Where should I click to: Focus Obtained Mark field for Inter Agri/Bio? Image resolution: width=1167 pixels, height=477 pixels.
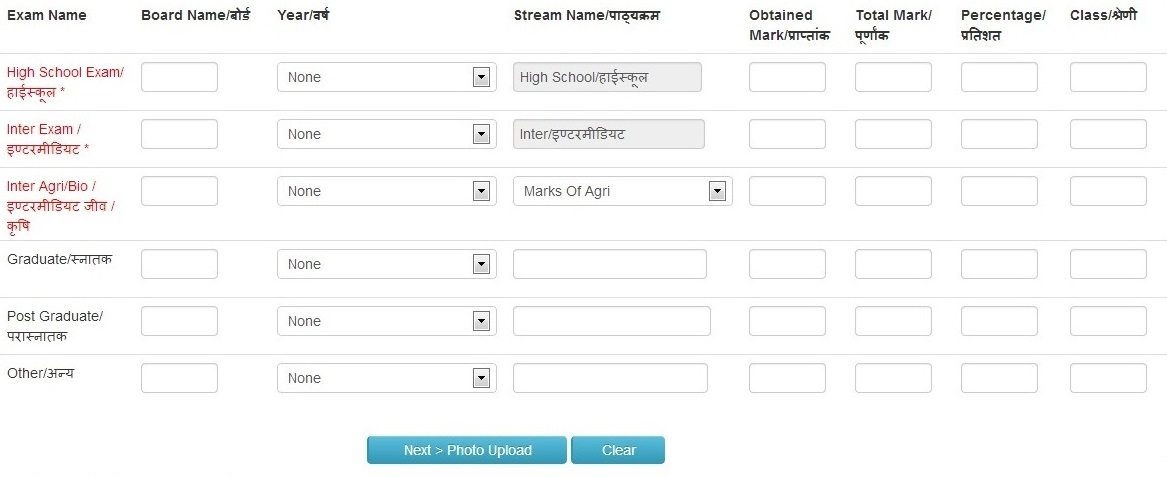pos(787,191)
